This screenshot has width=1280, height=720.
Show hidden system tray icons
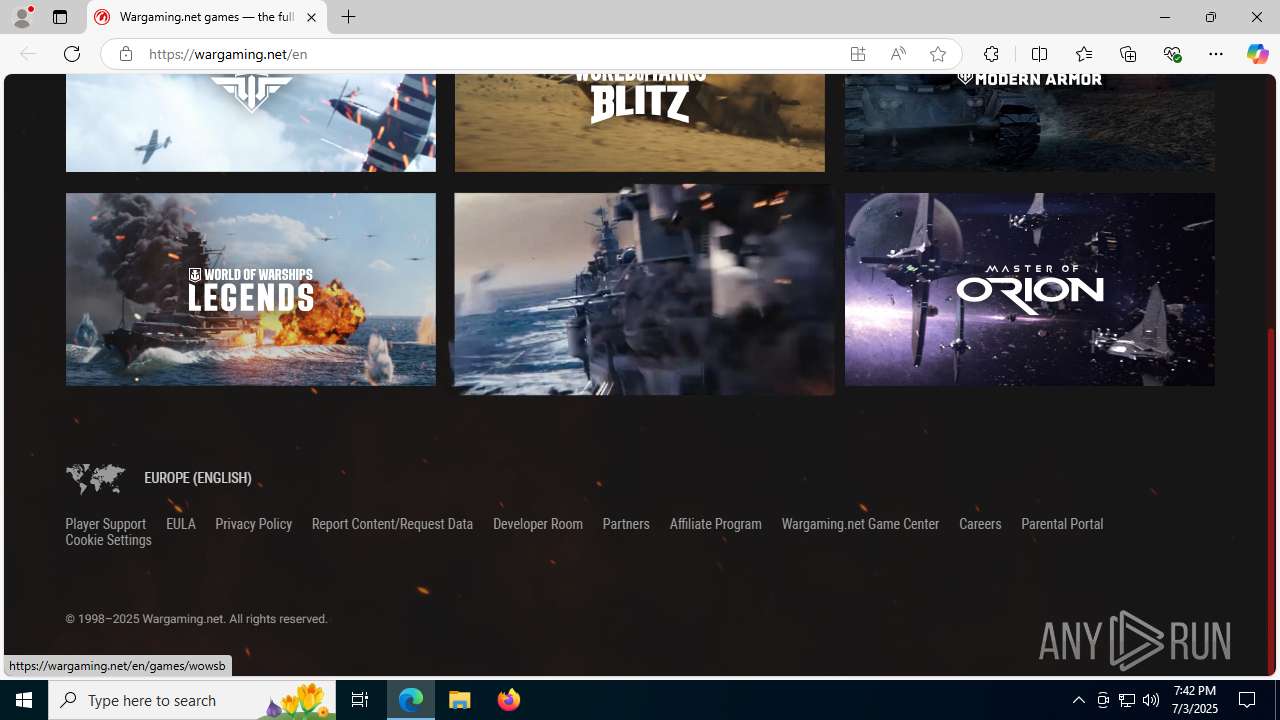1078,700
